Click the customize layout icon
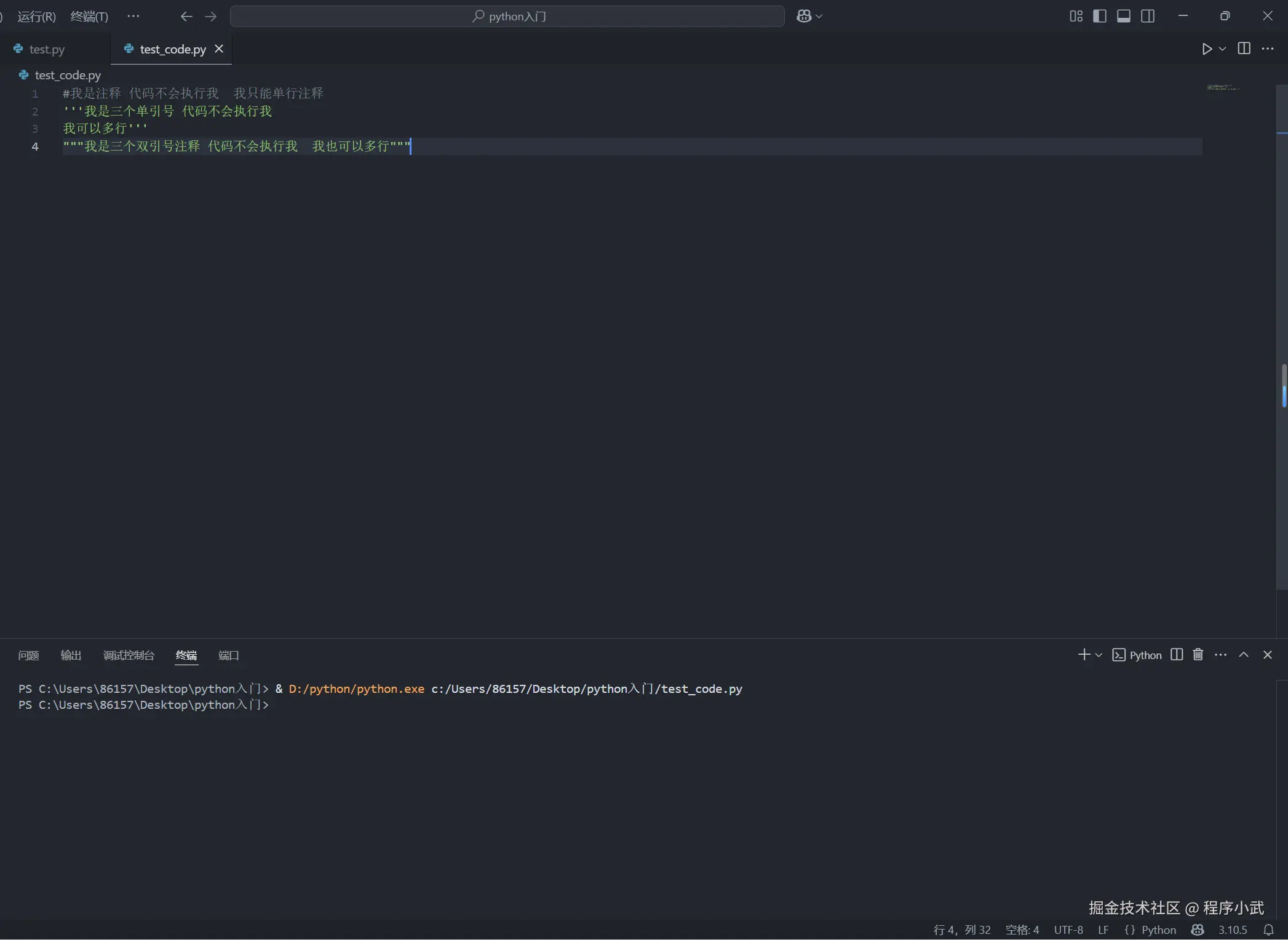Screen dimensions: 1288x940 pyautogui.click(x=1076, y=17)
